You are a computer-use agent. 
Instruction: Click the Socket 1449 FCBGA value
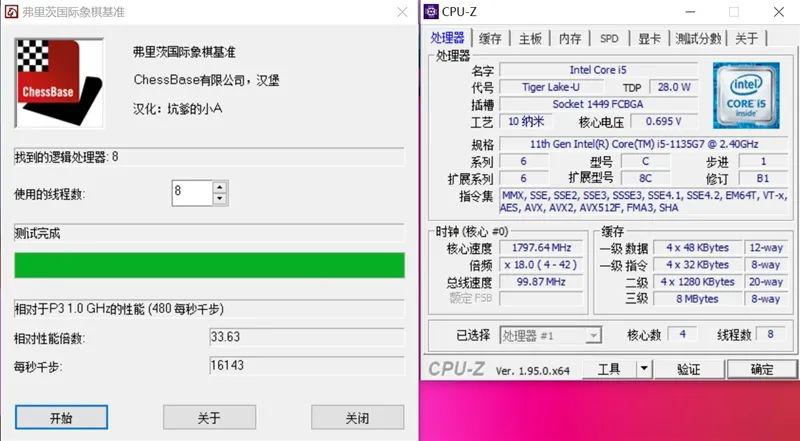click(598, 104)
